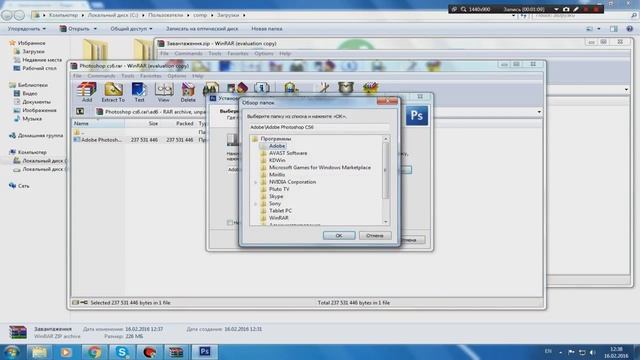
Task: Click the Comment toolbar icon in WinRAR
Action: [x=323, y=88]
